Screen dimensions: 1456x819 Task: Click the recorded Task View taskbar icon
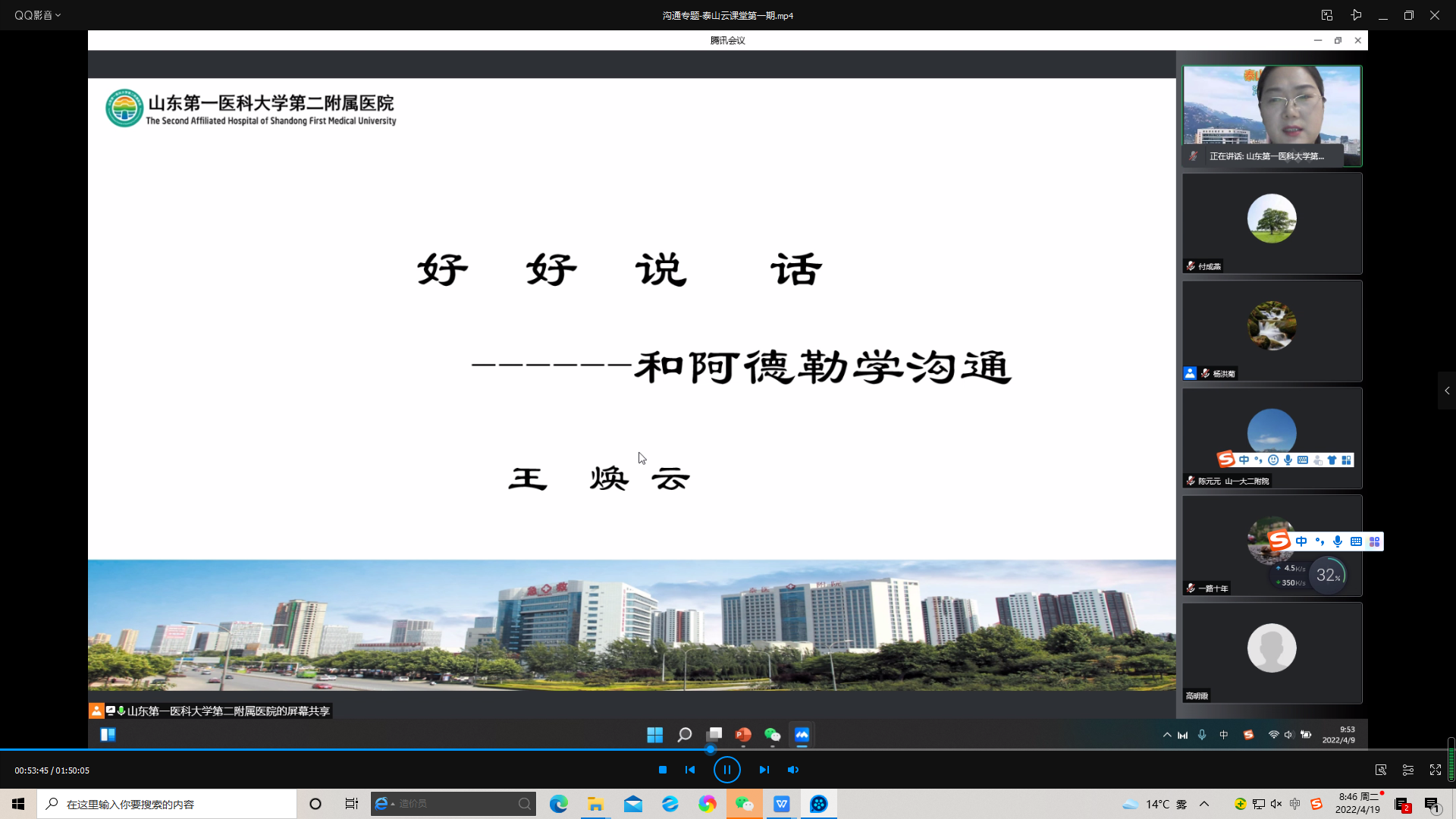pos(714,735)
